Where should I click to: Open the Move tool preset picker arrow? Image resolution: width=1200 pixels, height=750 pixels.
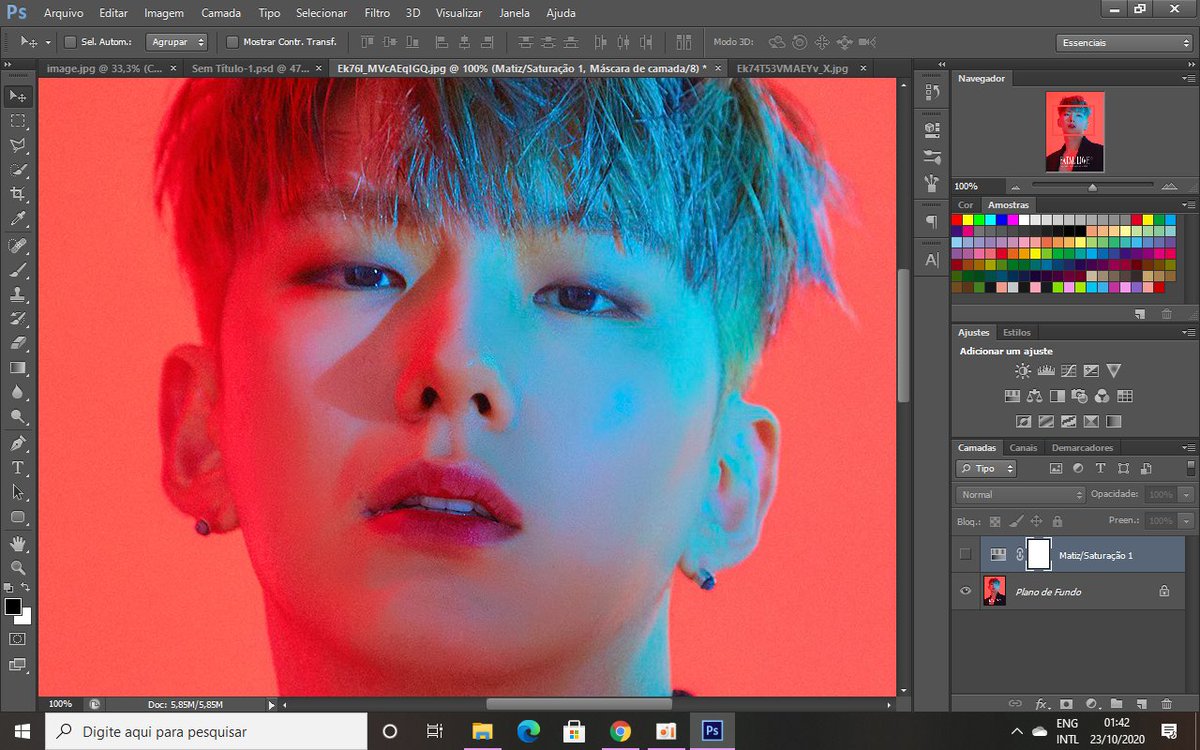point(48,42)
